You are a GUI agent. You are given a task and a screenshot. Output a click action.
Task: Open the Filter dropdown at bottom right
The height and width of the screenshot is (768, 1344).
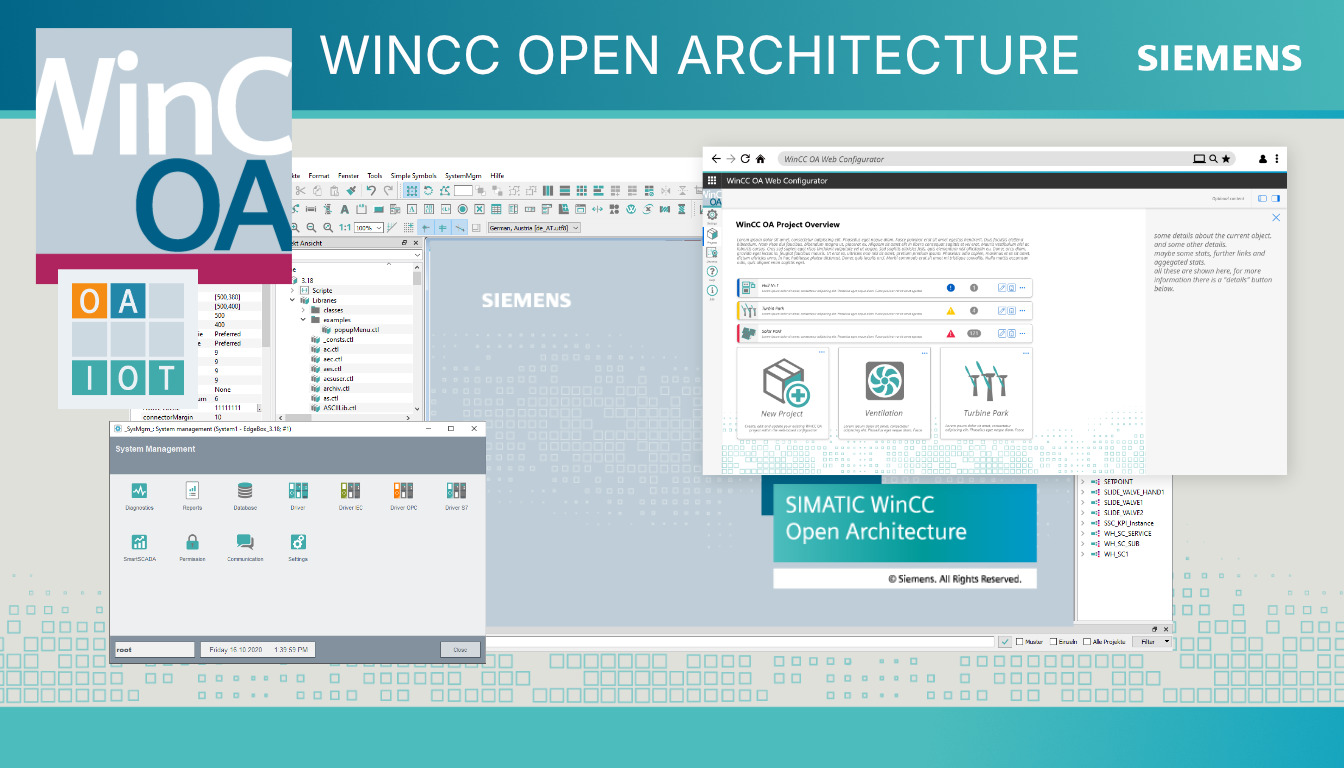[x=1154, y=641]
